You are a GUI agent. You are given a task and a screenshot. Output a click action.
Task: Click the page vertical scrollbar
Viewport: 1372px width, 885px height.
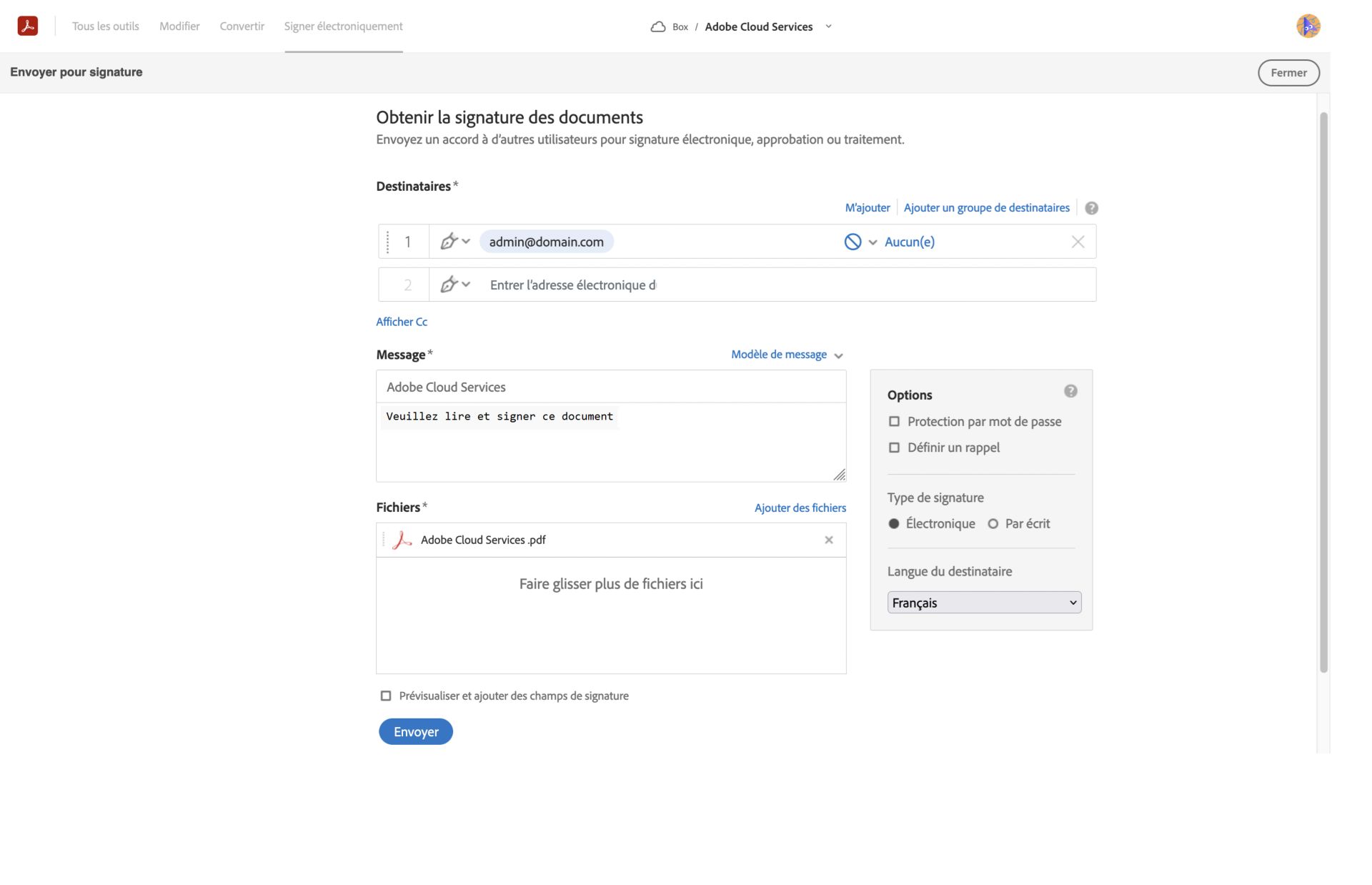pos(1323,392)
